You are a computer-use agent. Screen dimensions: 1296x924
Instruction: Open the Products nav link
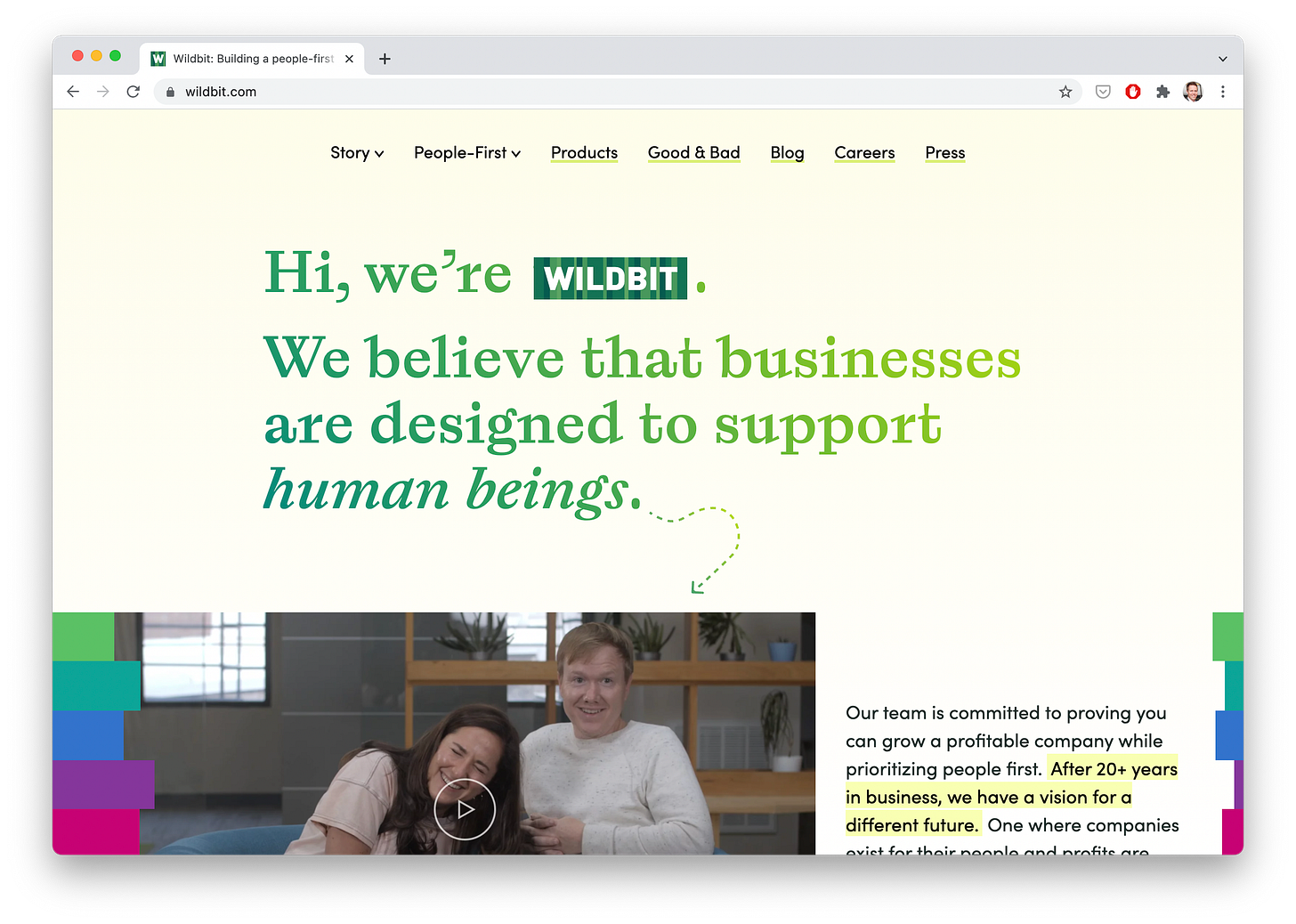pyautogui.click(x=584, y=153)
